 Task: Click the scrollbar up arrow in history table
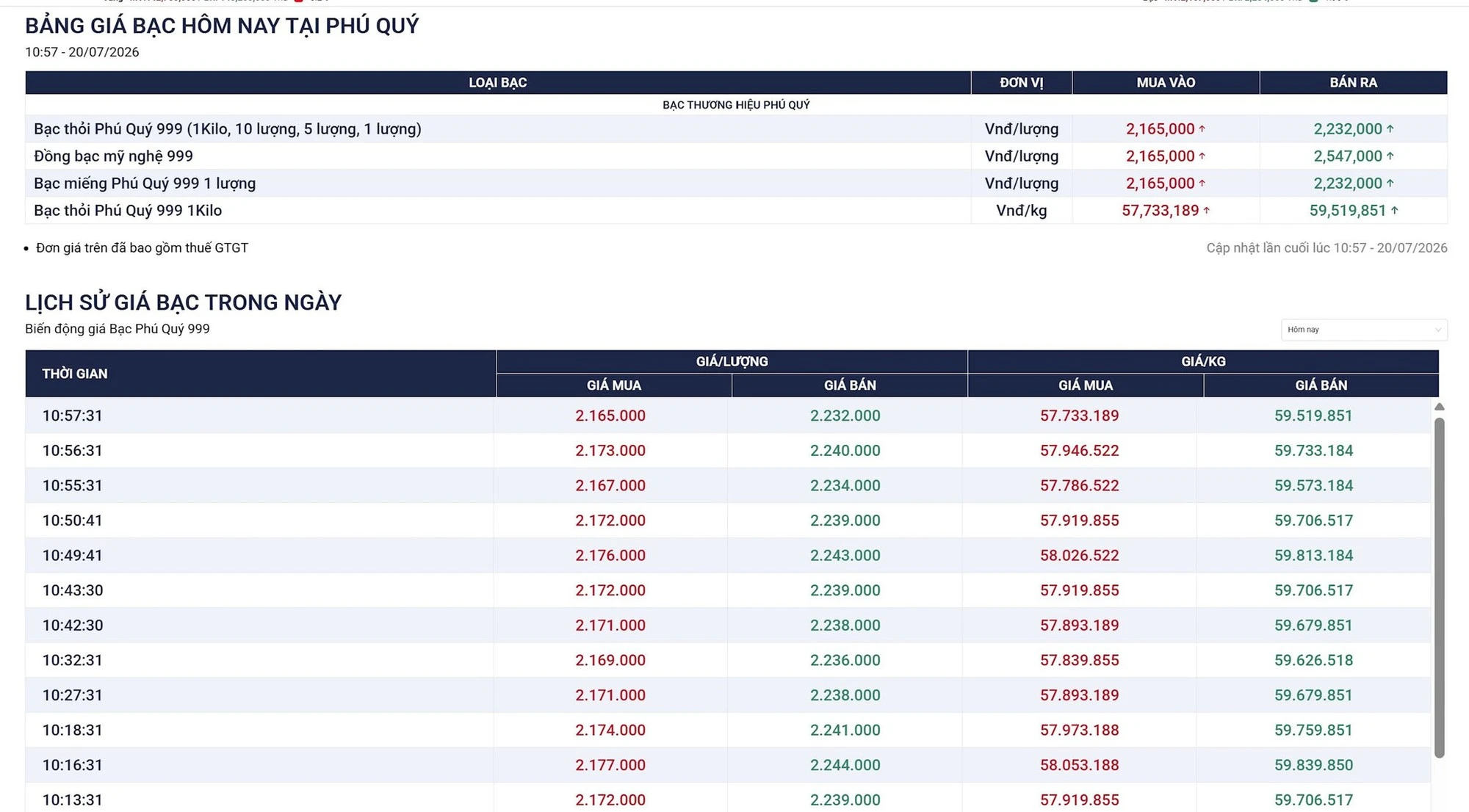(1440, 407)
